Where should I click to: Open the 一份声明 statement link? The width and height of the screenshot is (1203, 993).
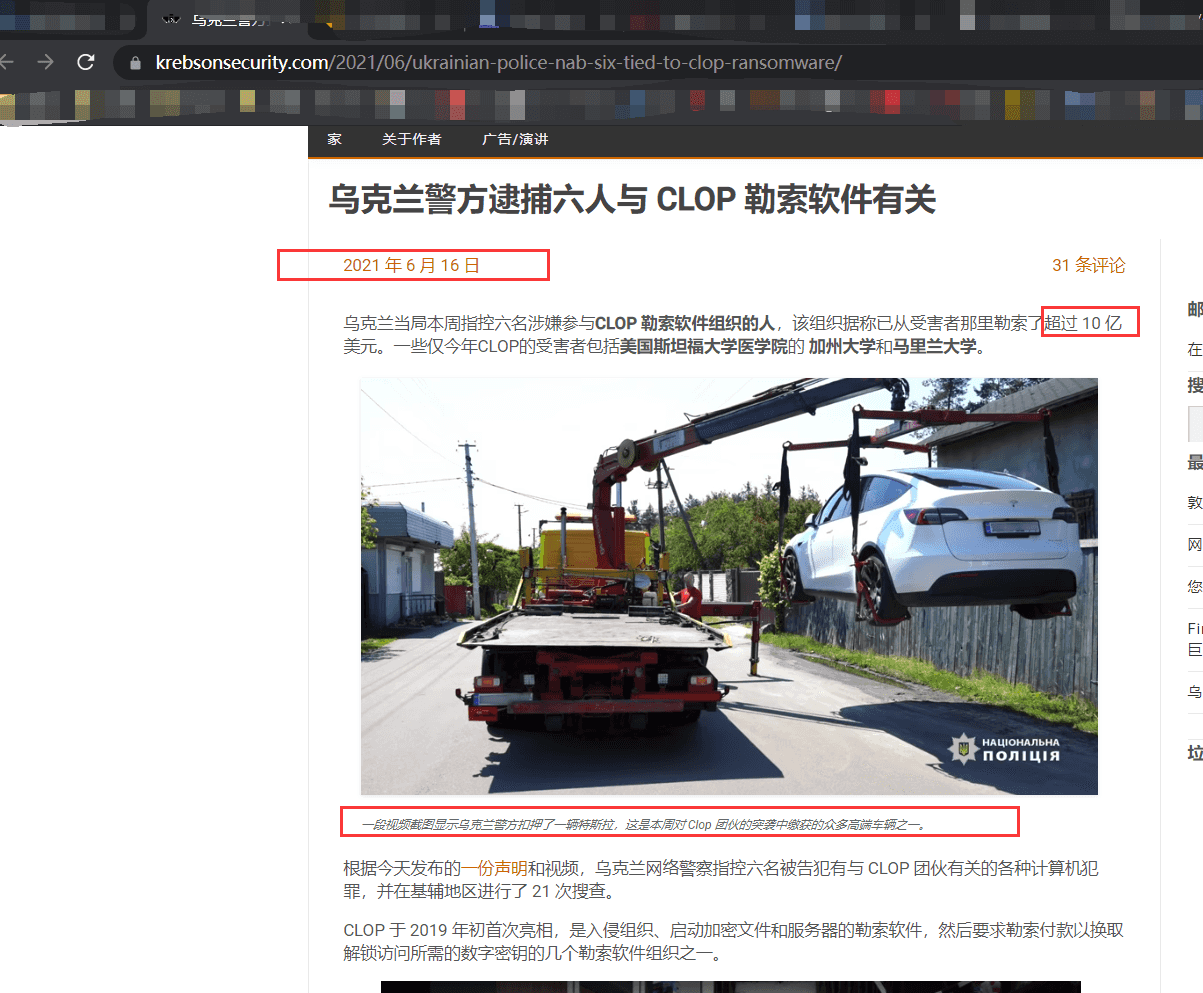tap(493, 868)
